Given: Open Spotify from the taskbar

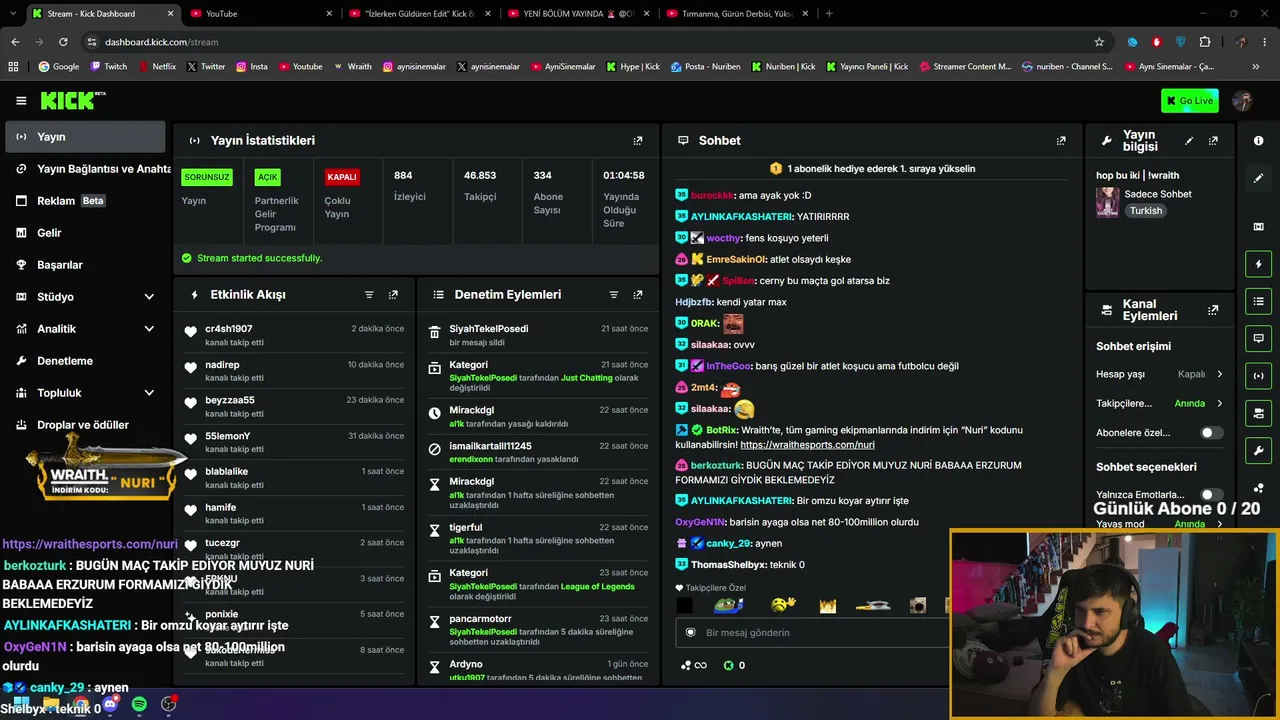Looking at the screenshot, I should pos(139,704).
